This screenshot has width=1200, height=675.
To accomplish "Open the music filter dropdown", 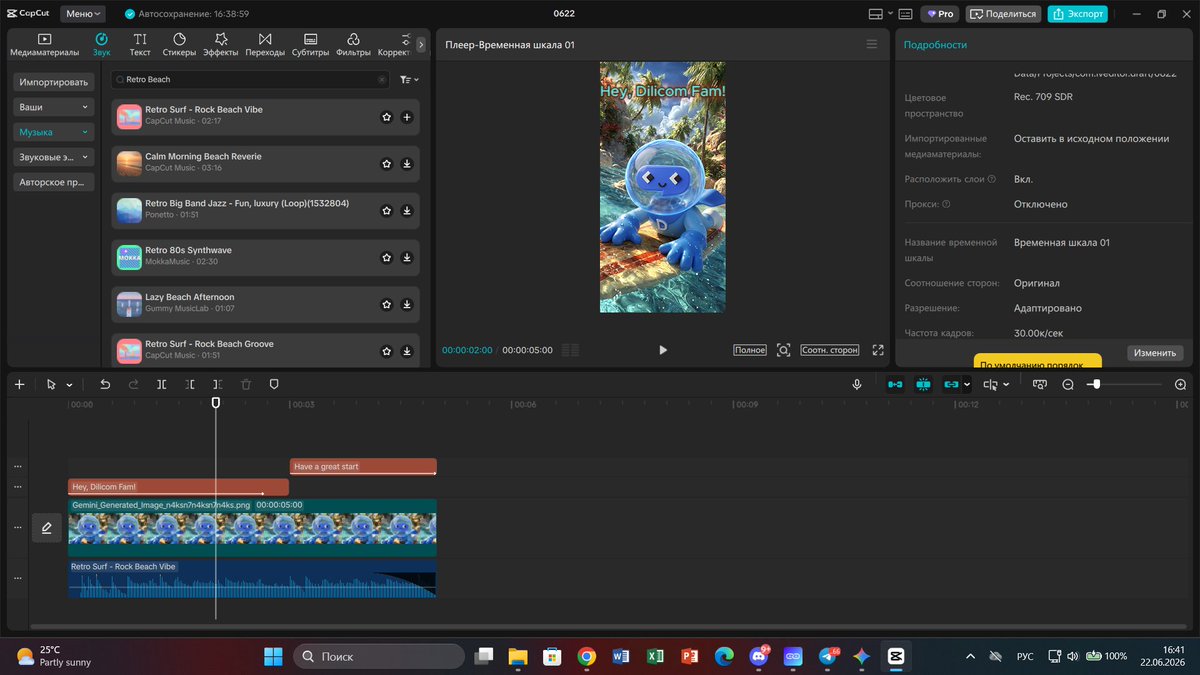I will pos(409,79).
